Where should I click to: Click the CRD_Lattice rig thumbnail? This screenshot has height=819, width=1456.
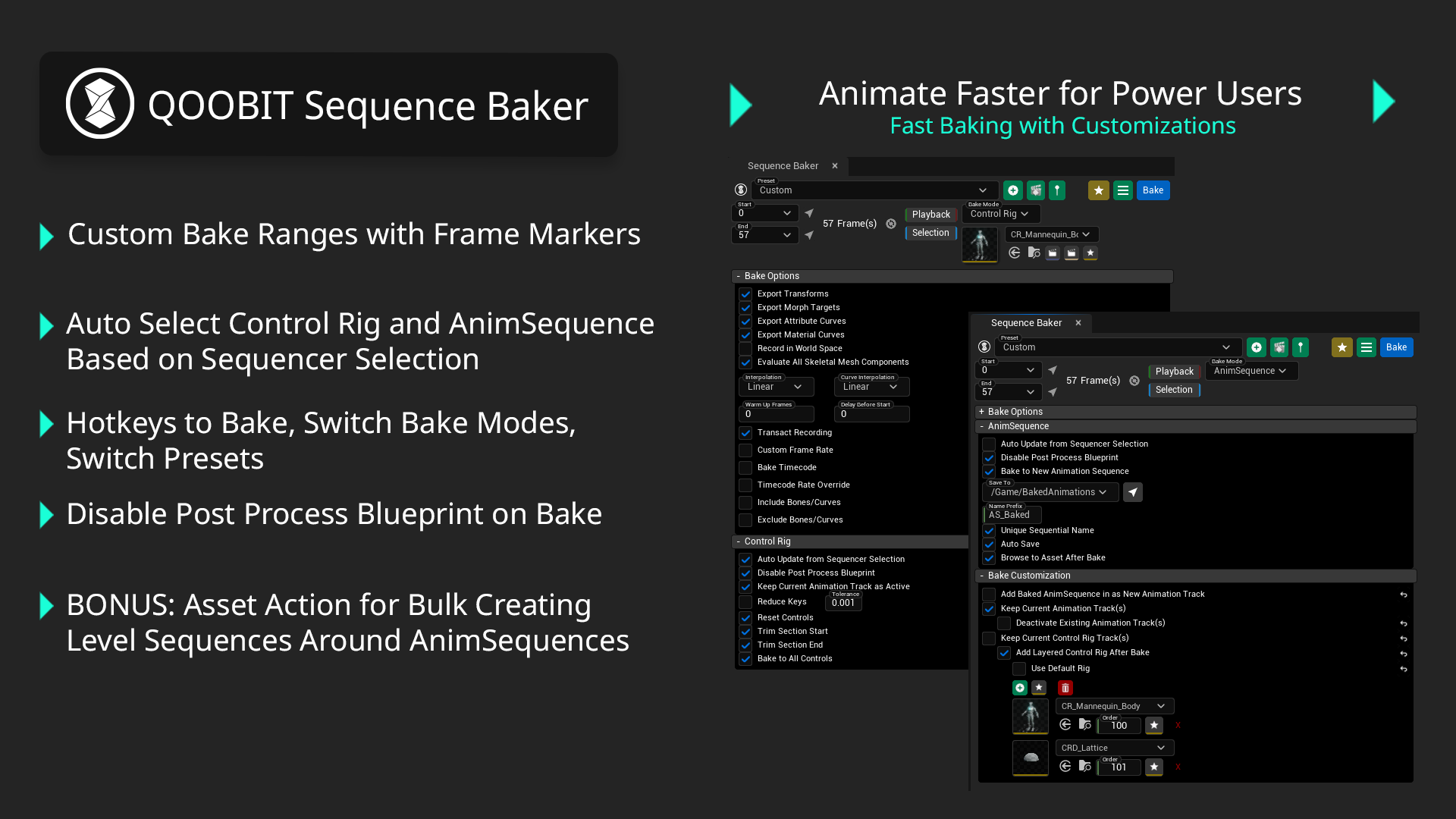[x=1031, y=758]
